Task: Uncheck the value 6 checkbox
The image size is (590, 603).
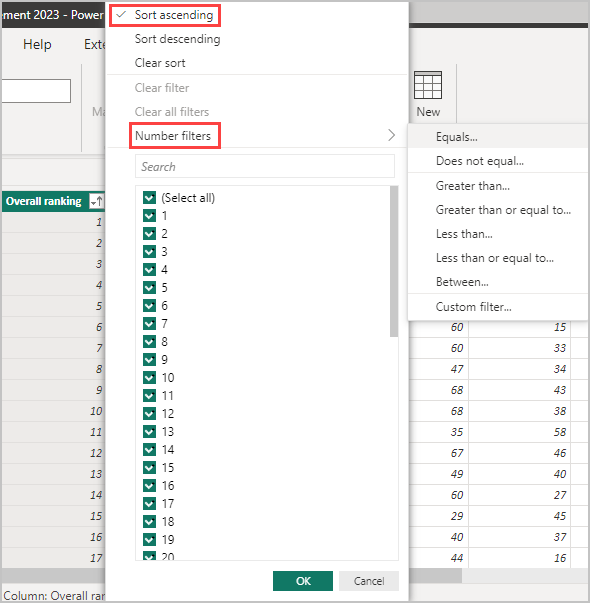Action: [x=149, y=306]
